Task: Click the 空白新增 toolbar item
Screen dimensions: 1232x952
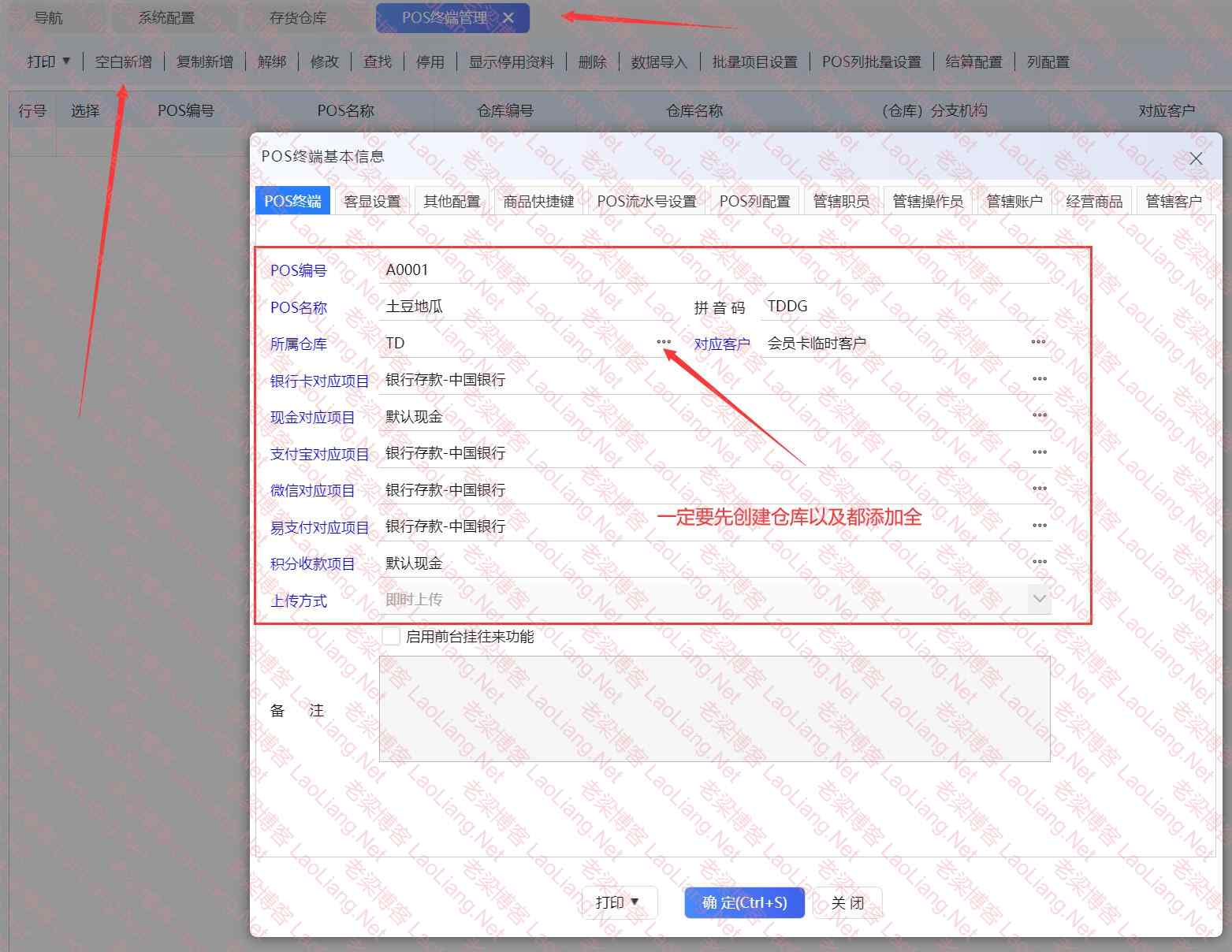Action: [x=124, y=61]
